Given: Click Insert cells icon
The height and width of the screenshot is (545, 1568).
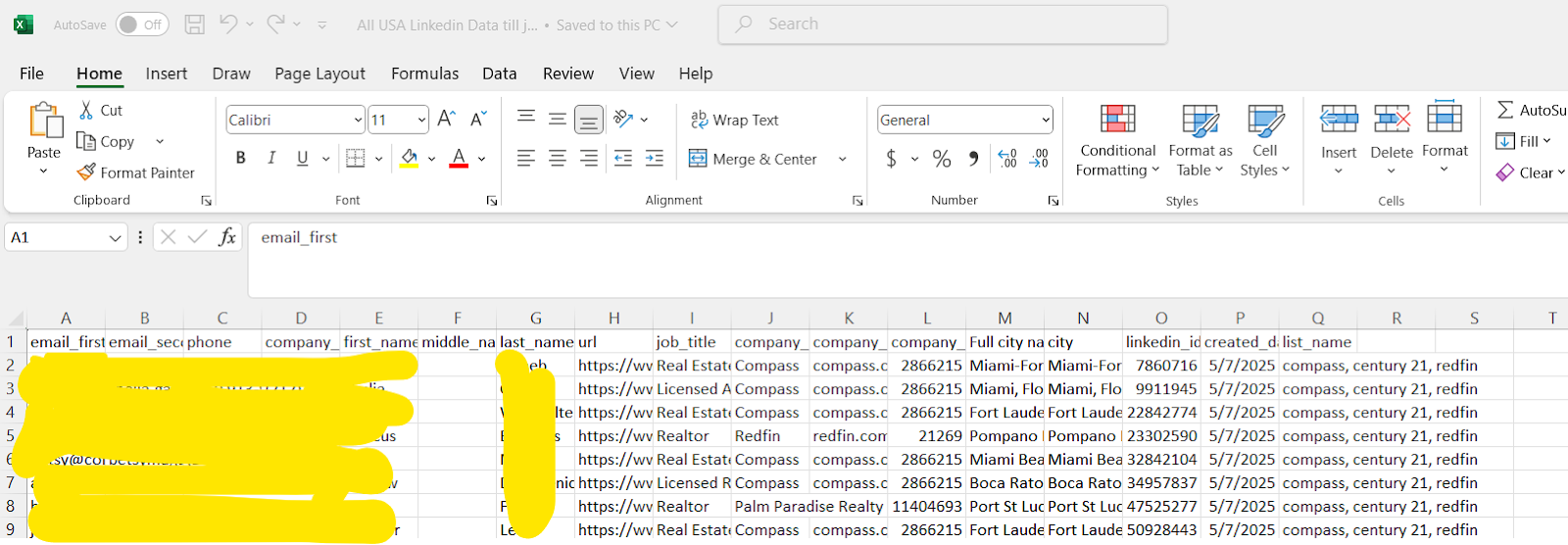Looking at the screenshot, I should [x=1339, y=120].
